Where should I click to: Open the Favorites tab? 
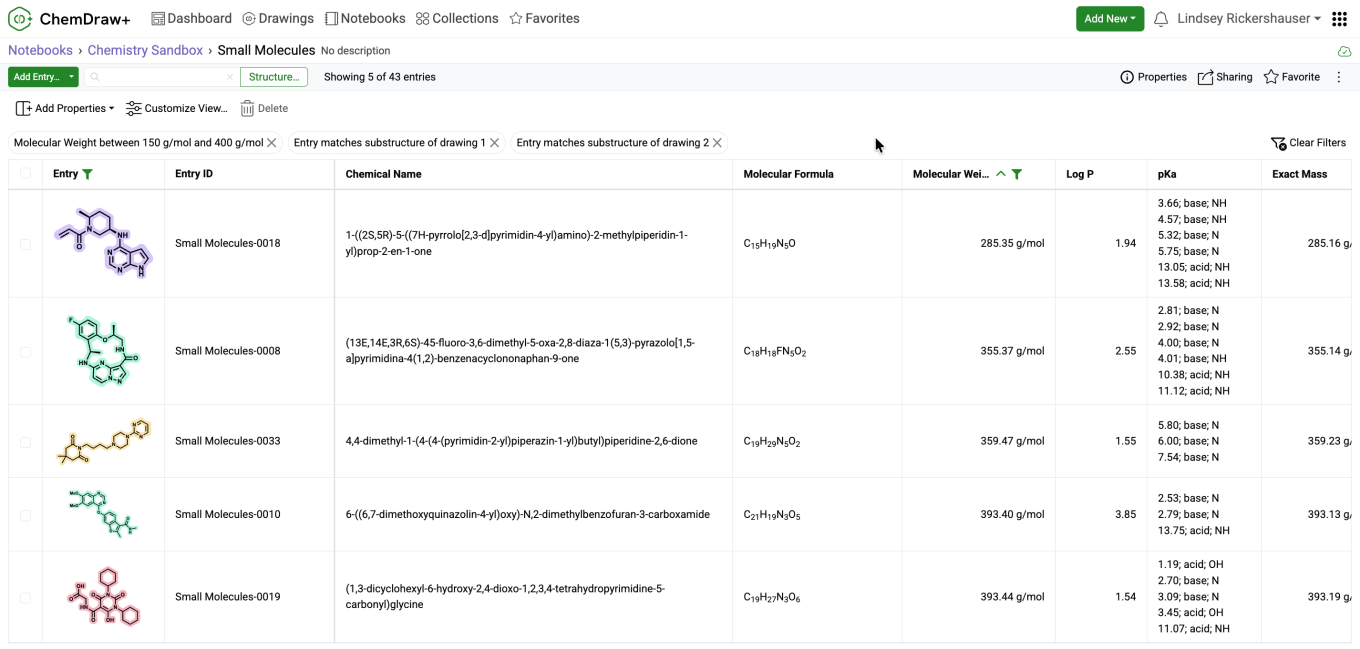click(544, 19)
